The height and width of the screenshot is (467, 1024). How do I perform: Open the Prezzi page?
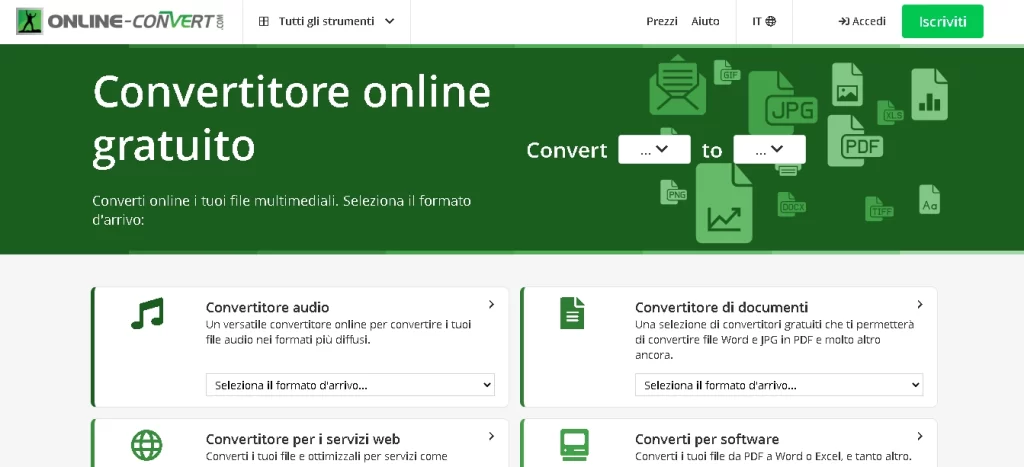click(x=662, y=22)
